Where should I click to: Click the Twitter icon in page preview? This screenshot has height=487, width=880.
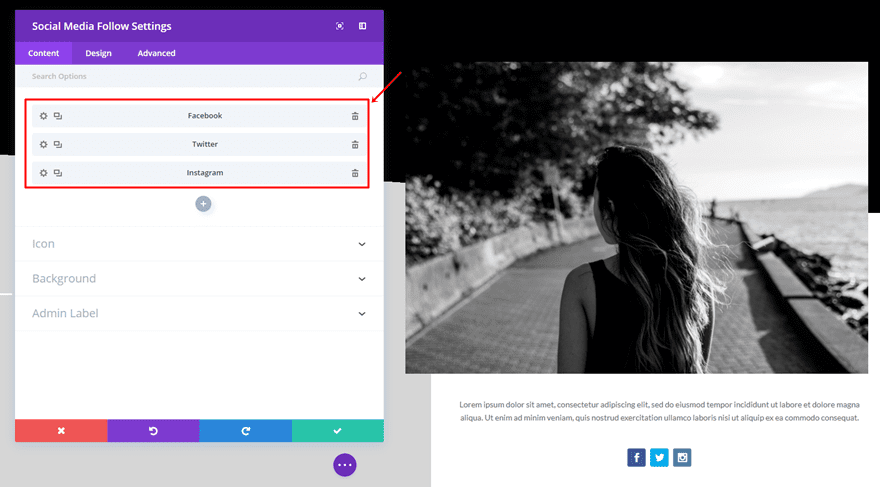point(659,457)
